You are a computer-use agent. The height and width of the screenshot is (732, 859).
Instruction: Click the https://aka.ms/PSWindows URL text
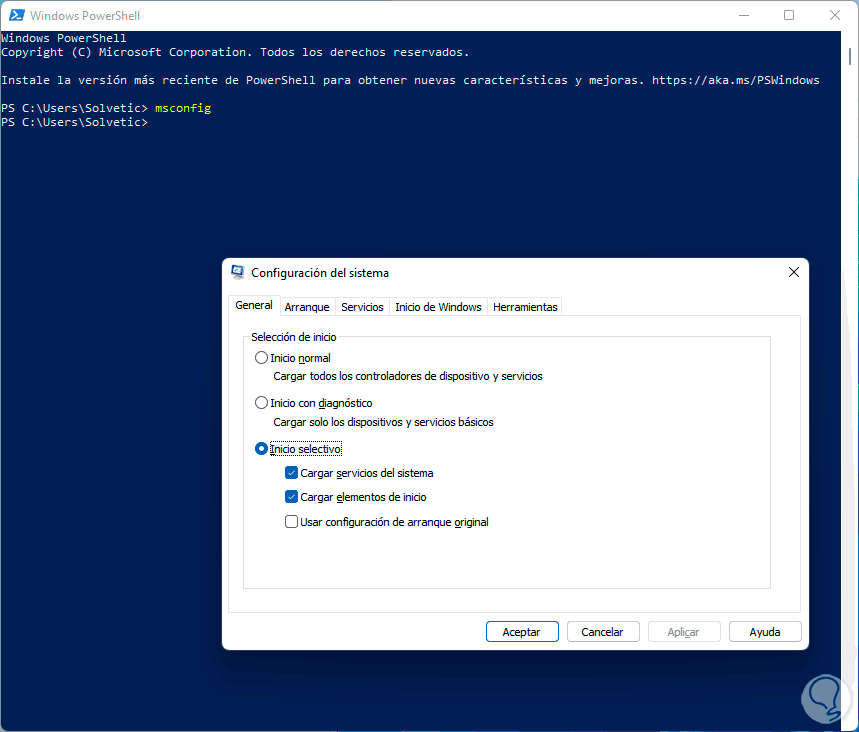[x=735, y=80]
